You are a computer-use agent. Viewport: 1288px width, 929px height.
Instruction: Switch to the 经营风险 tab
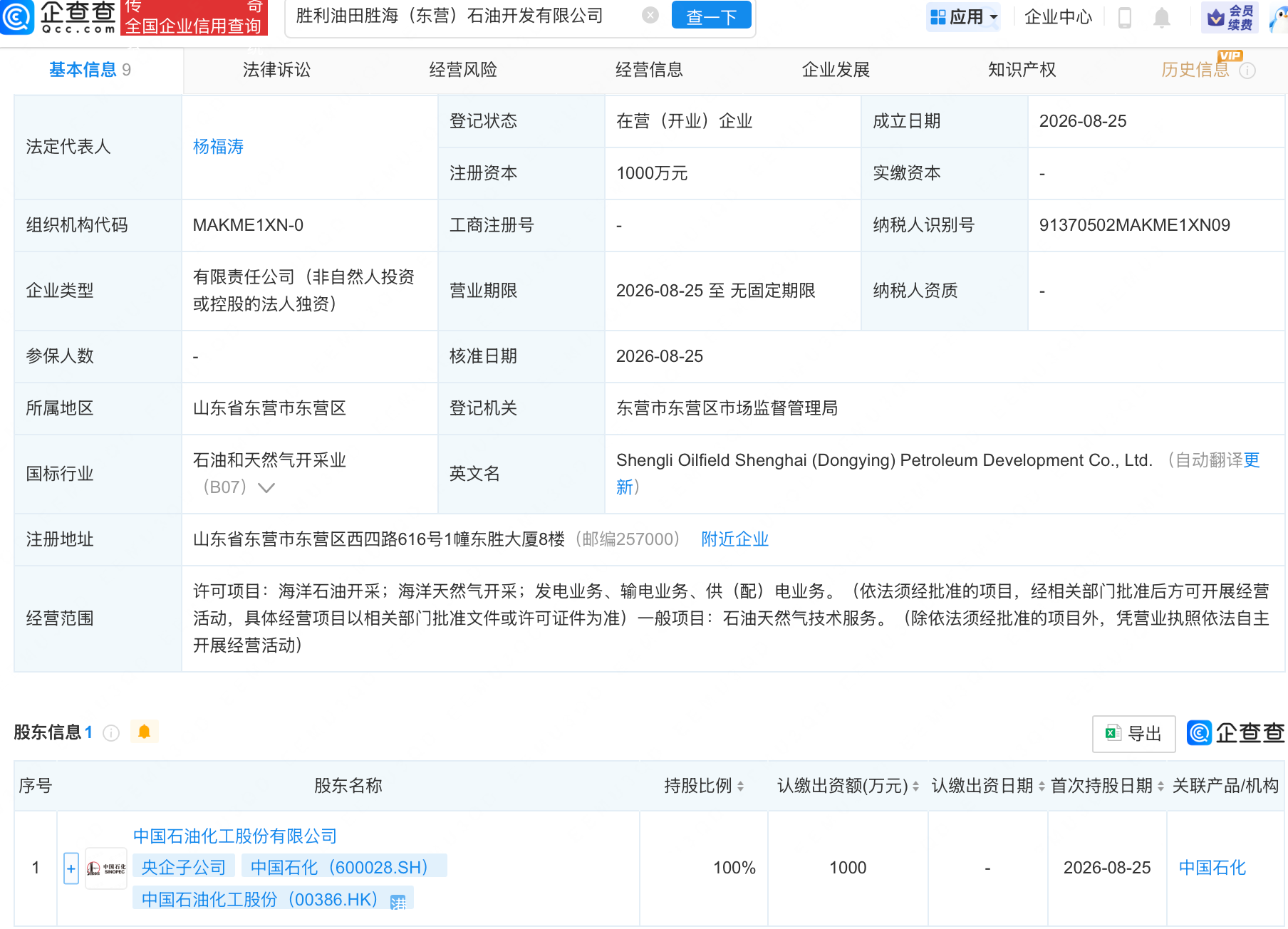point(463,70)
